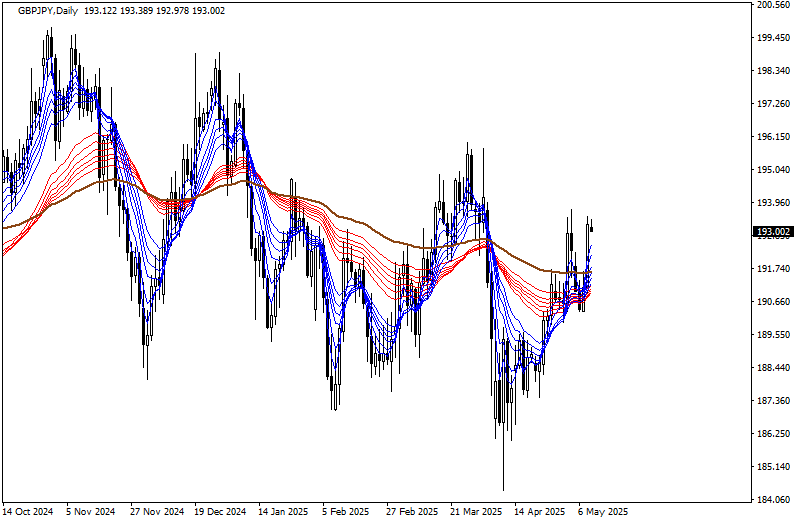Click the GBPJPY,Daily chart title
This screenshot has height=523, width=797.
tap(48, 11)
